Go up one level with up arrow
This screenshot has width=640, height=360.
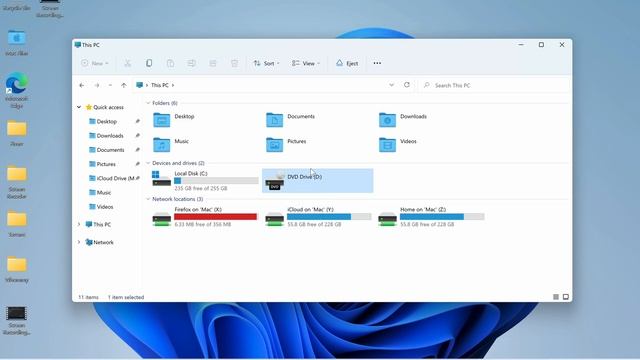click(x=124, y=85)
